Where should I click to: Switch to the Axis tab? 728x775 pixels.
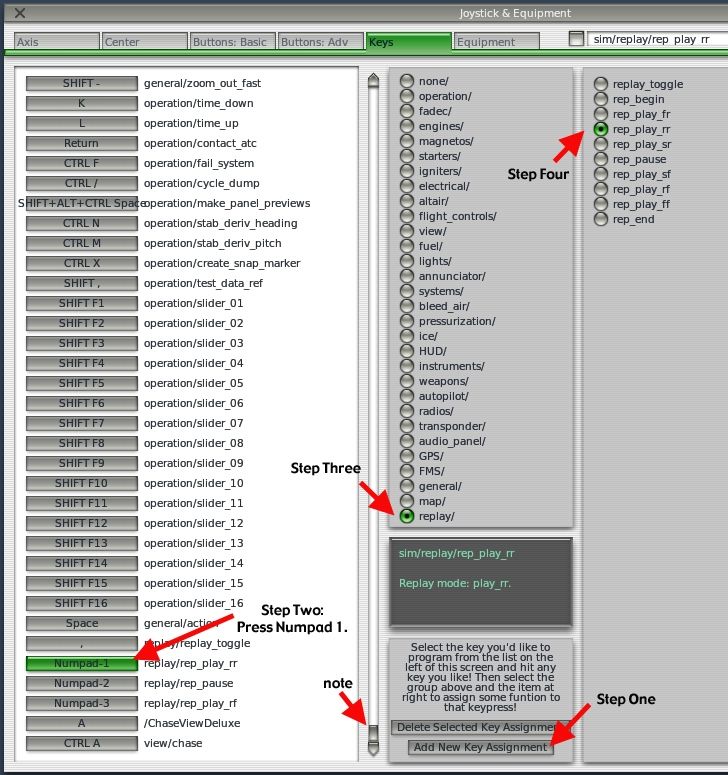point(56,42)
